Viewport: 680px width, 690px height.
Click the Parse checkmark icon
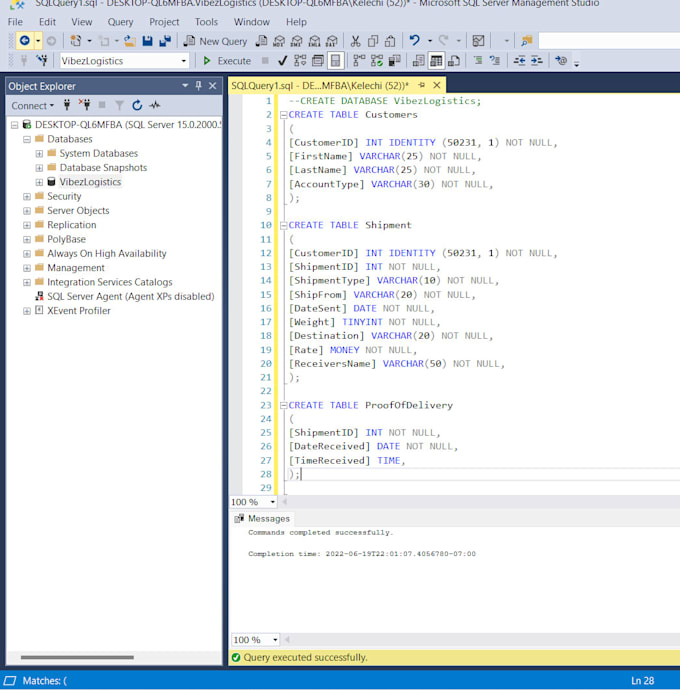[283, 60]
